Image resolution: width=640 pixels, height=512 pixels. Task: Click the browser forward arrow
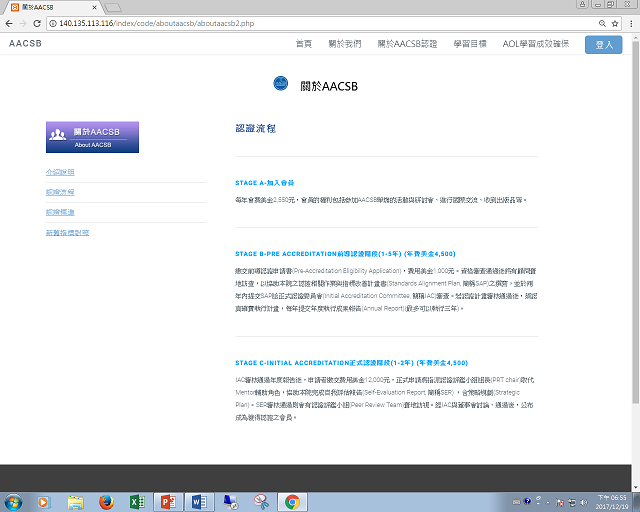(x=23, y=23)
